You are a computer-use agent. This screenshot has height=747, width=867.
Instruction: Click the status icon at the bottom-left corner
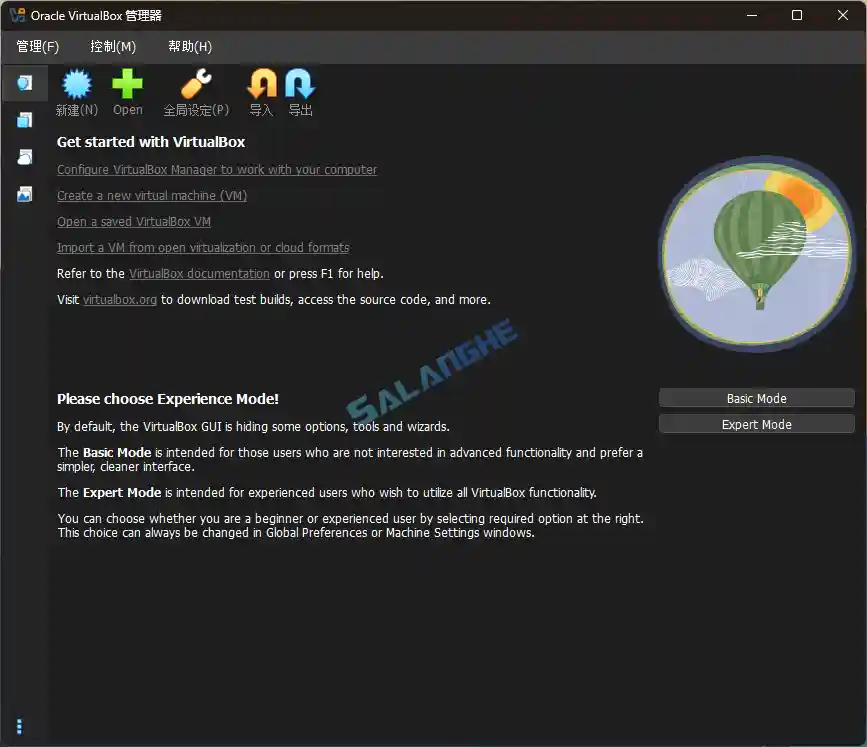click(18, 726)
